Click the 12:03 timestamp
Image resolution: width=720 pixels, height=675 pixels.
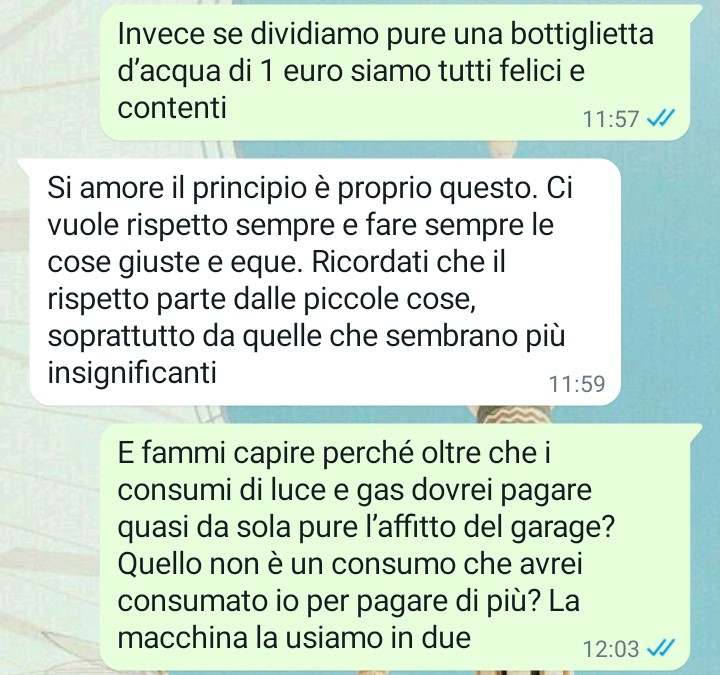pos(611,649)
